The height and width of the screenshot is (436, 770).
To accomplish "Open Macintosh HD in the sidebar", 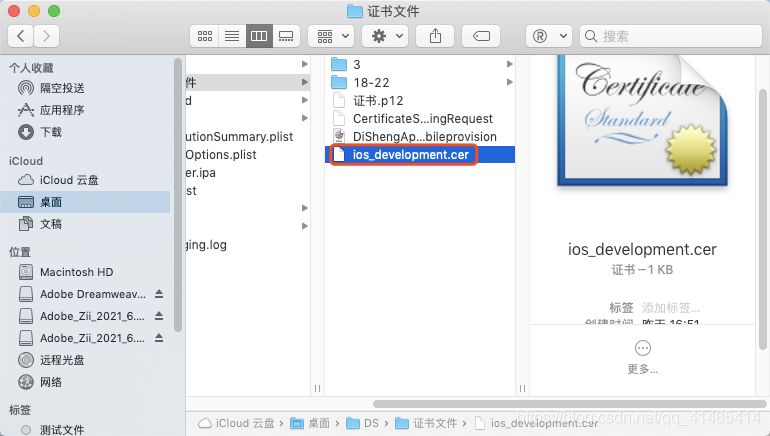I will 66,272.
